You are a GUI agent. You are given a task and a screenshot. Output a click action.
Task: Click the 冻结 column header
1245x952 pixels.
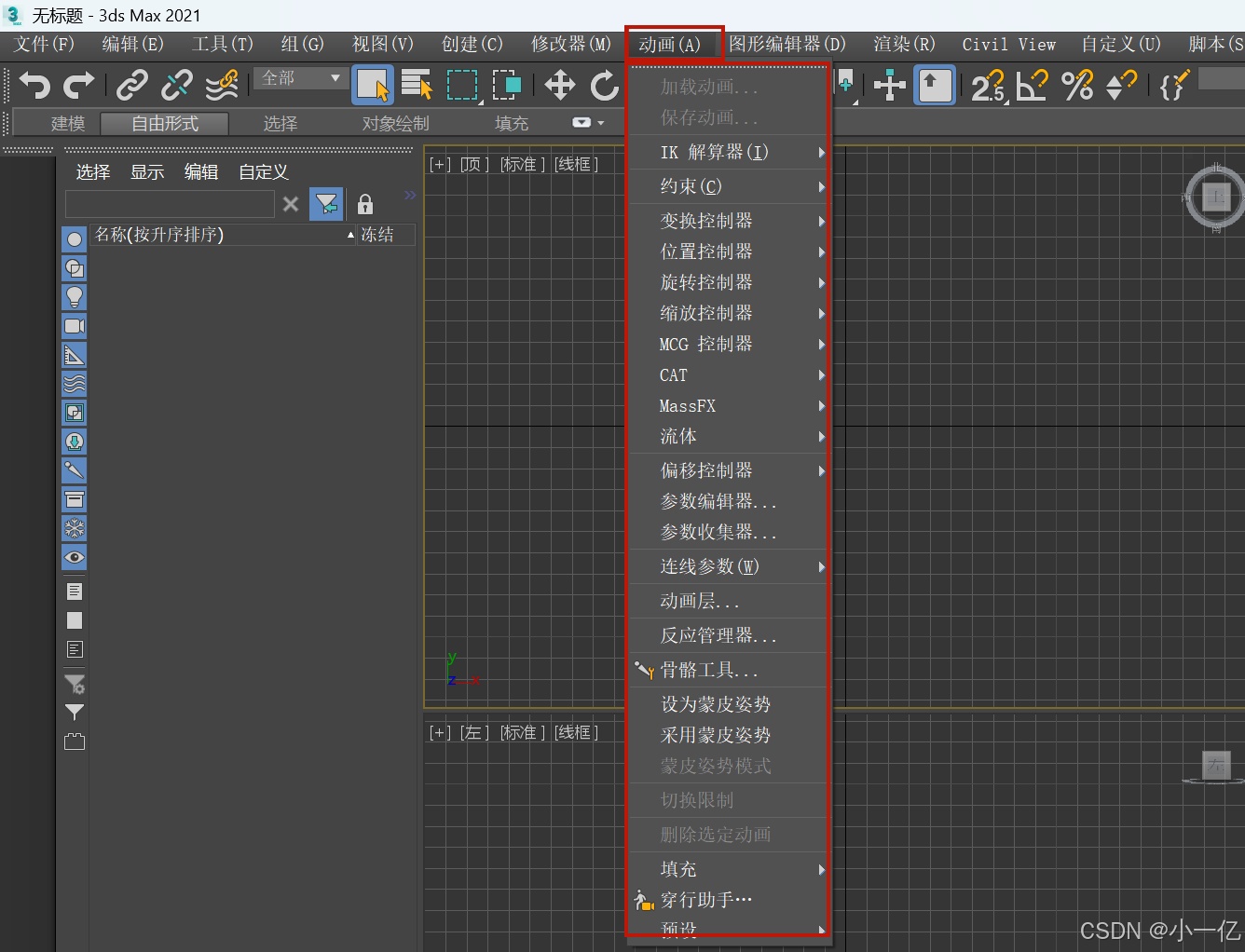click(387, 235)
